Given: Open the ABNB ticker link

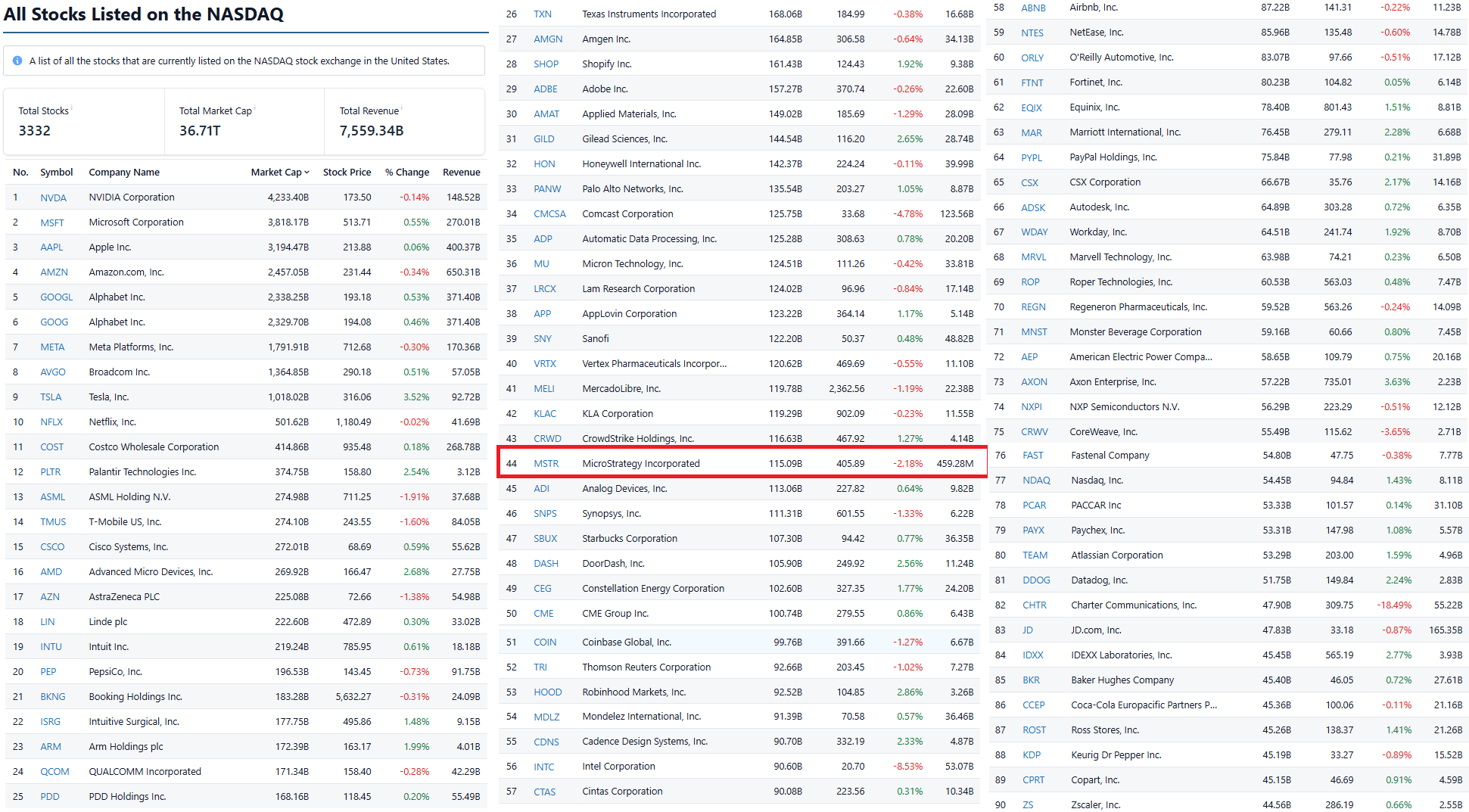Looking at the screenshot, I should [1034, 8].
